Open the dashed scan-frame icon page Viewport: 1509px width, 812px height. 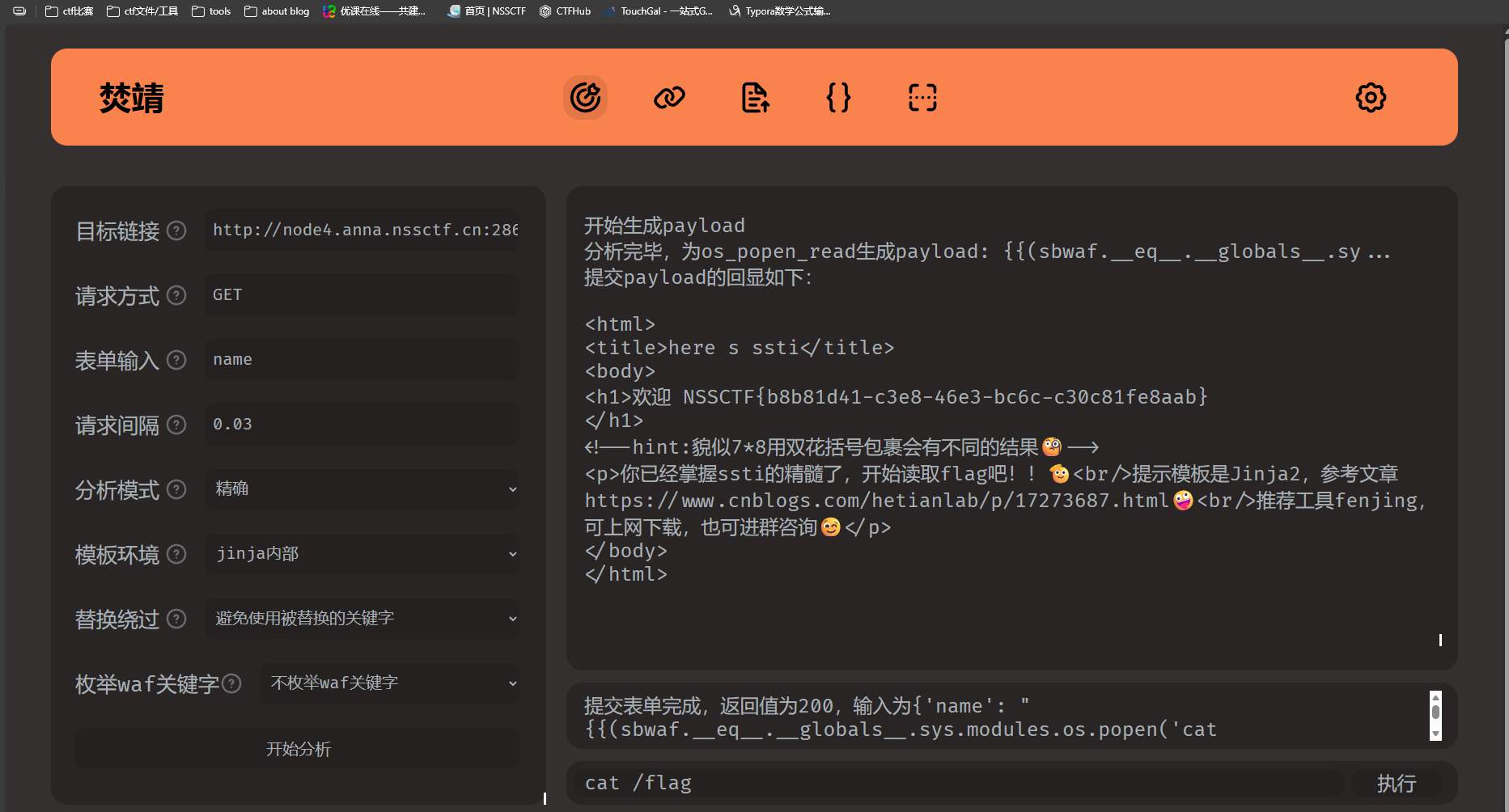point(922,98)
